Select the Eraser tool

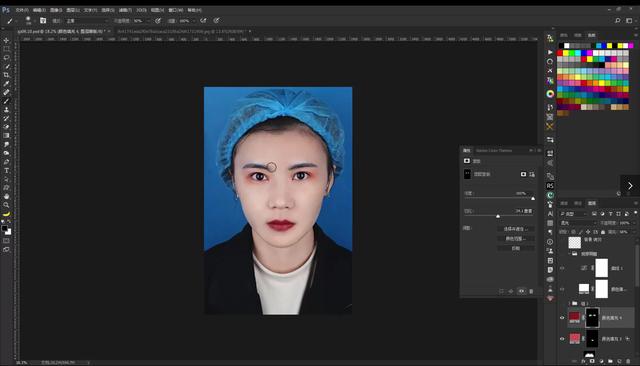tap(6, 127)
